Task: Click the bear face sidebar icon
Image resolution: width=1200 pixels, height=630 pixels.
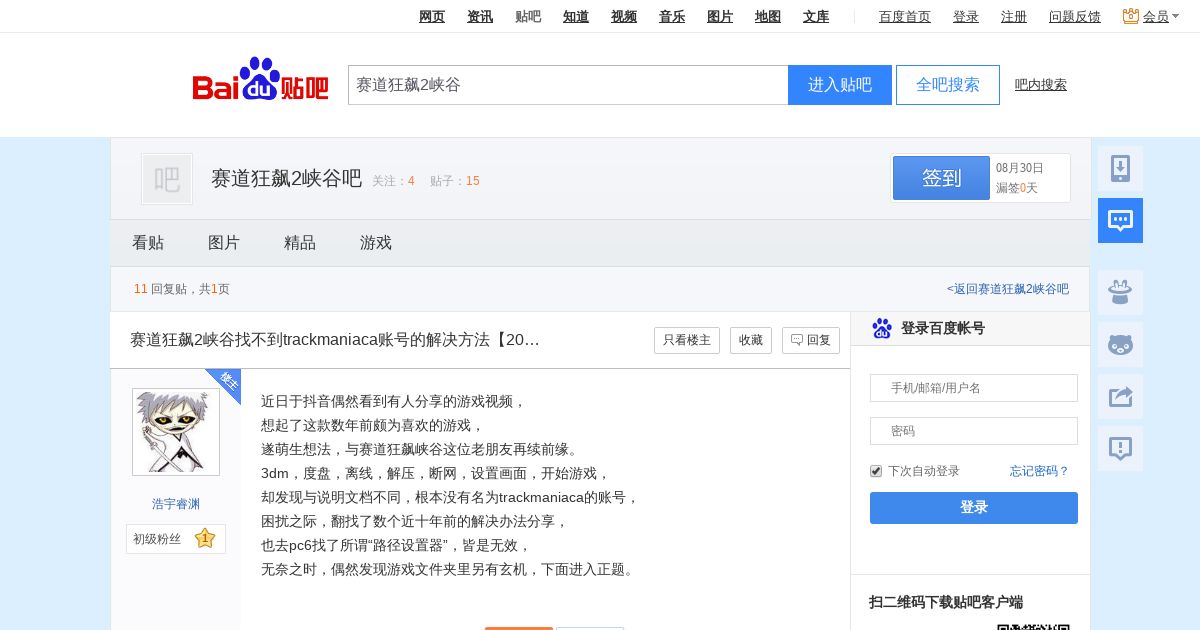Action: point(1120,345)
